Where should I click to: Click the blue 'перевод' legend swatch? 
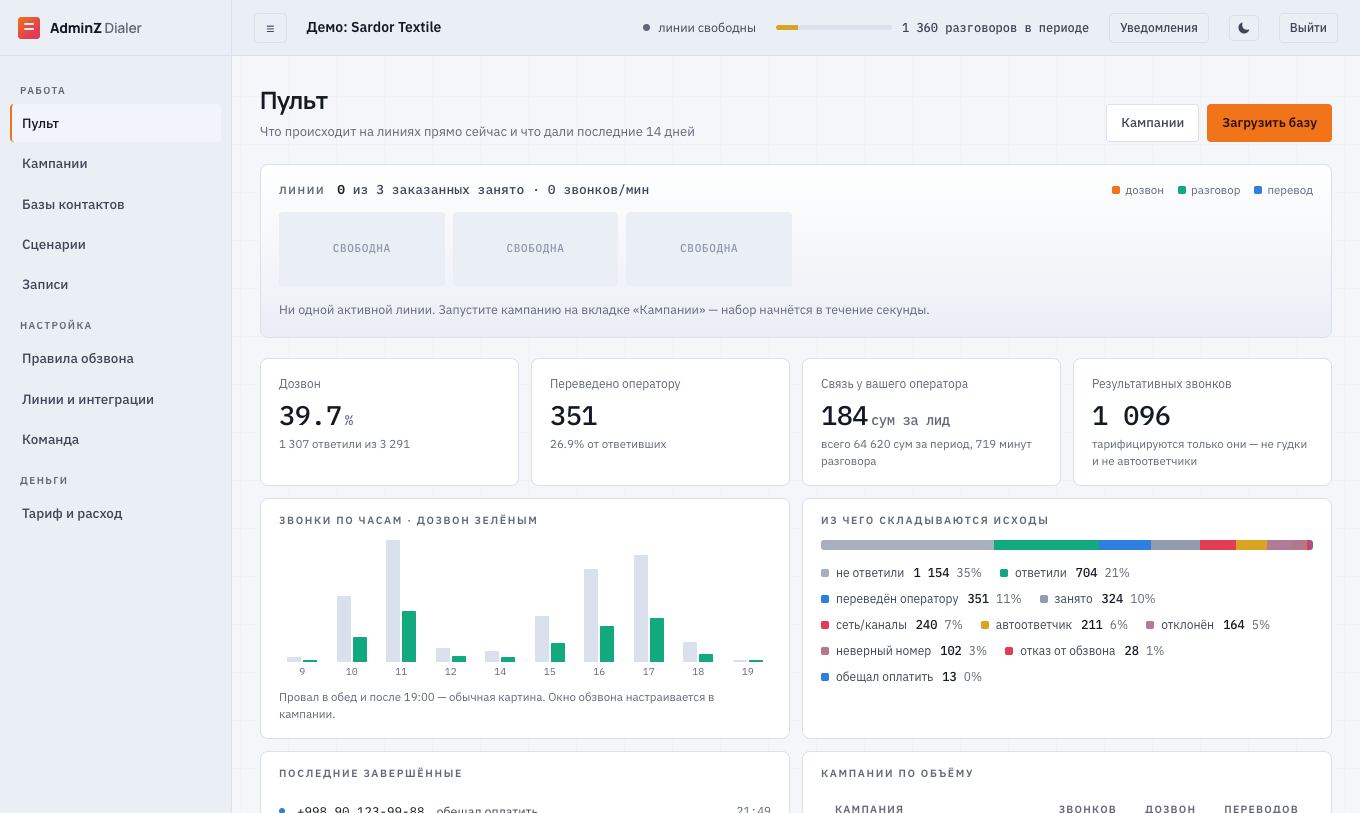(x=1258, y=190)
